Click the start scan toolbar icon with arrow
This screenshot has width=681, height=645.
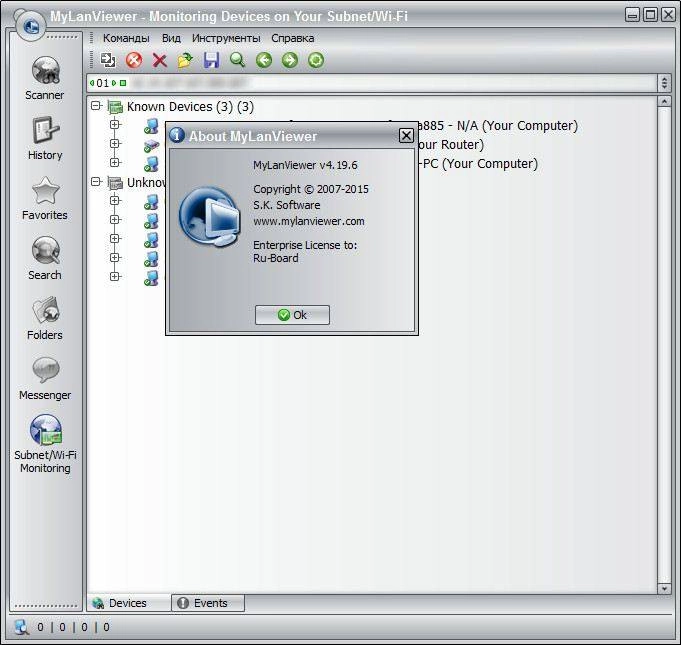108,60
